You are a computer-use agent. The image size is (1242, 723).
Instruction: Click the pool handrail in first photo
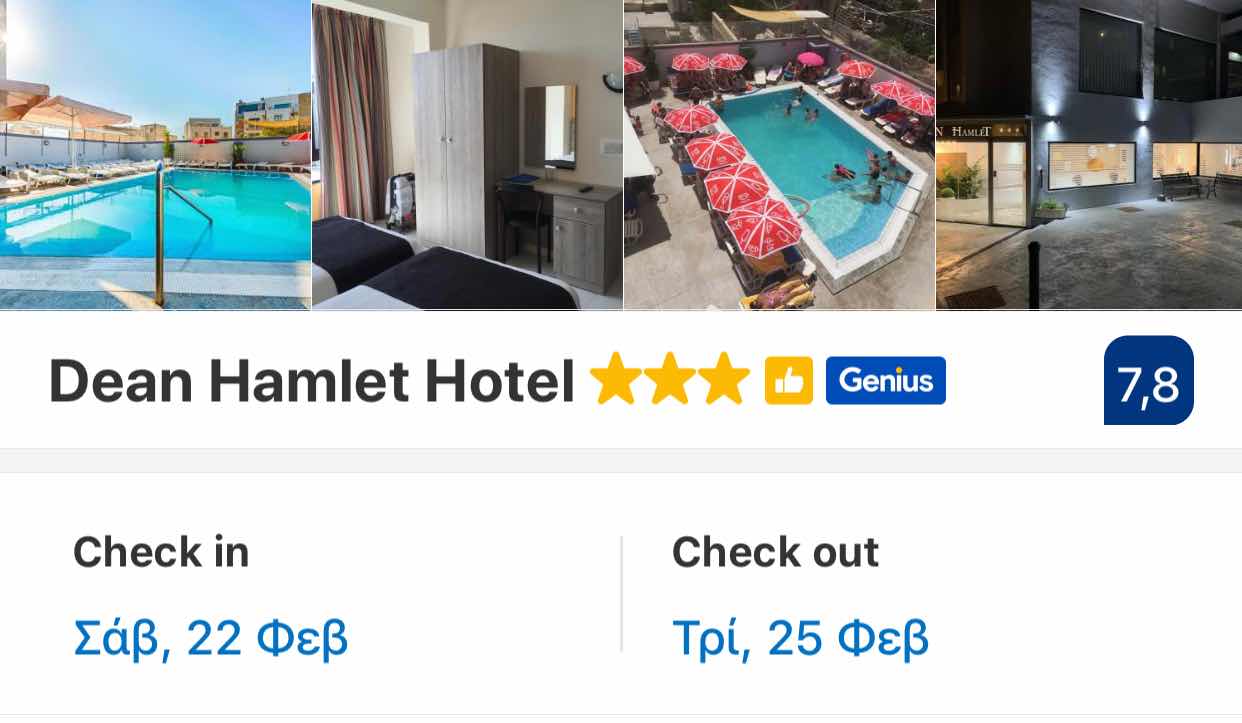(x=175, y=232)
